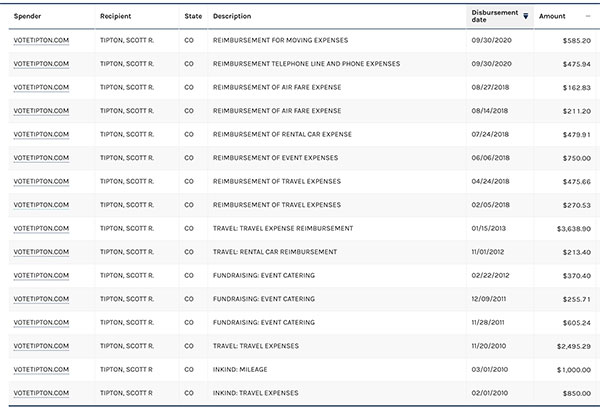Click the sort arrow in Disbursement date header
Screen dimensions: 600x409
[x=525, y=17]
